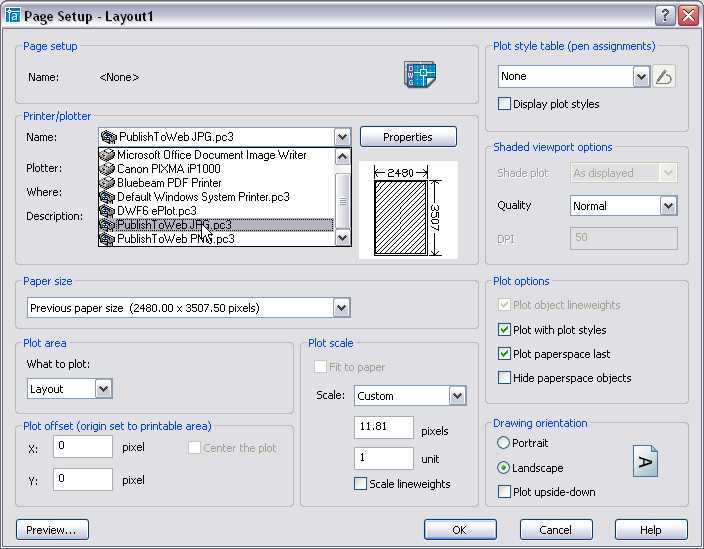Click the Properties button
This screenshot has height=549, width=704.
coord(408,137)
